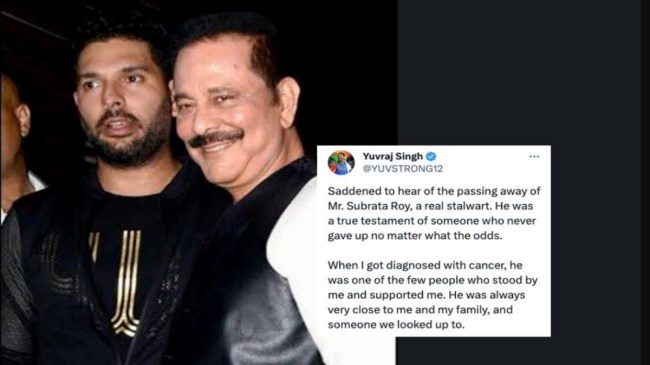
Task: Open the round profile avatar on tweet
Action: point(341,163)
